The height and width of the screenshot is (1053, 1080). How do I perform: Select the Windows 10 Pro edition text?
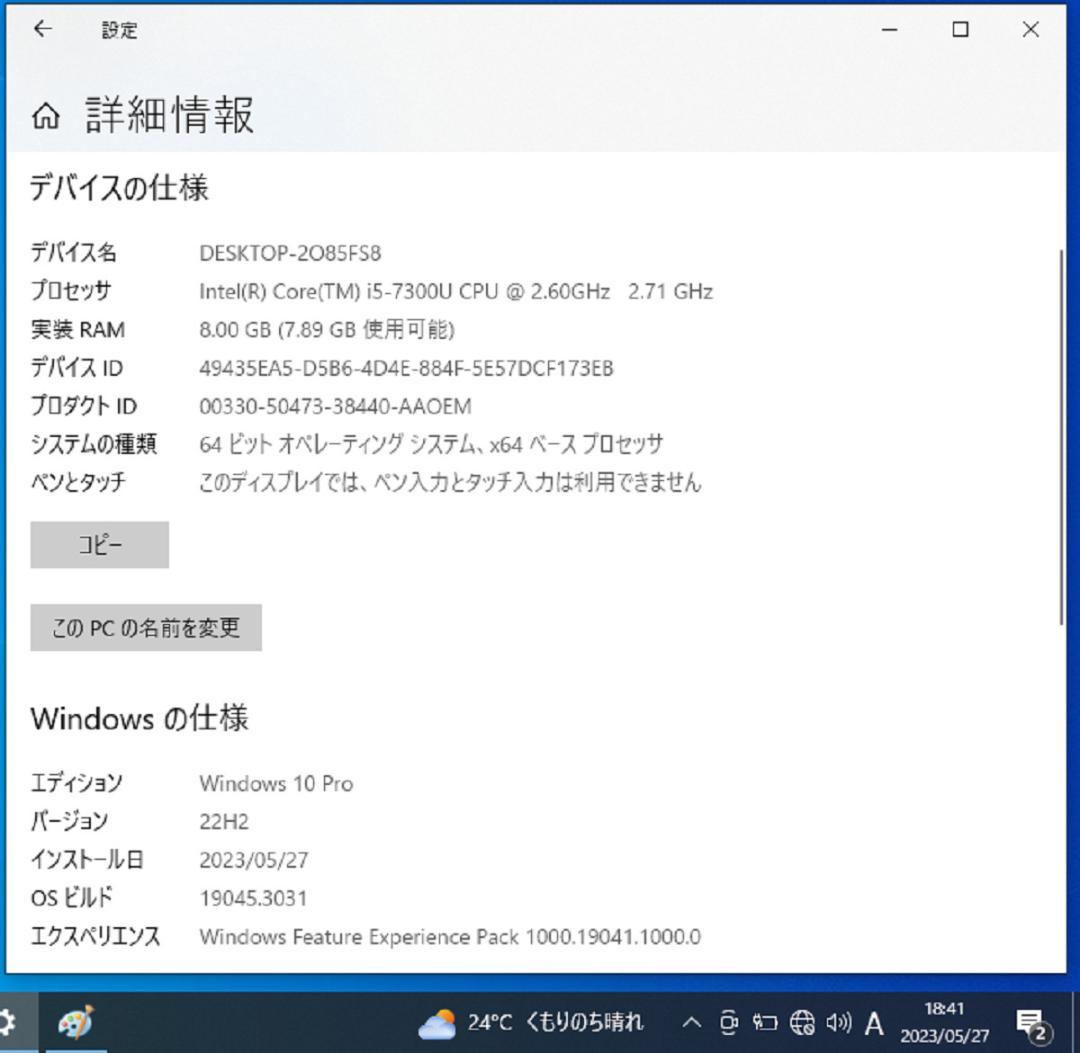point(277,784)
